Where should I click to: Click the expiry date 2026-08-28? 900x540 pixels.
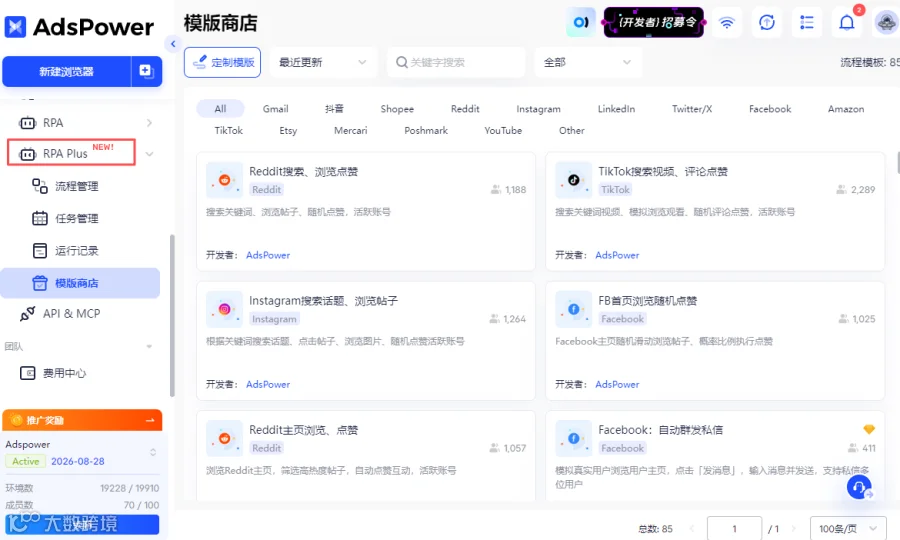77,461
